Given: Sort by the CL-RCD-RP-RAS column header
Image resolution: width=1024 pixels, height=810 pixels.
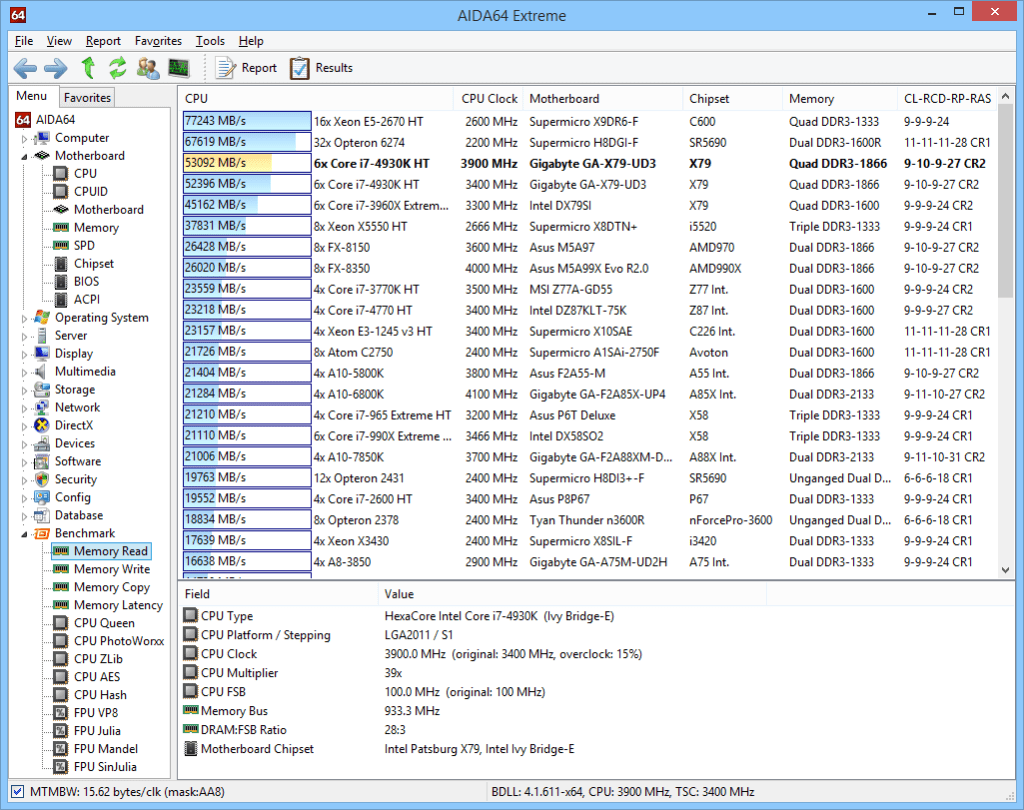Looking at the screenshot, I should (947, 99).
